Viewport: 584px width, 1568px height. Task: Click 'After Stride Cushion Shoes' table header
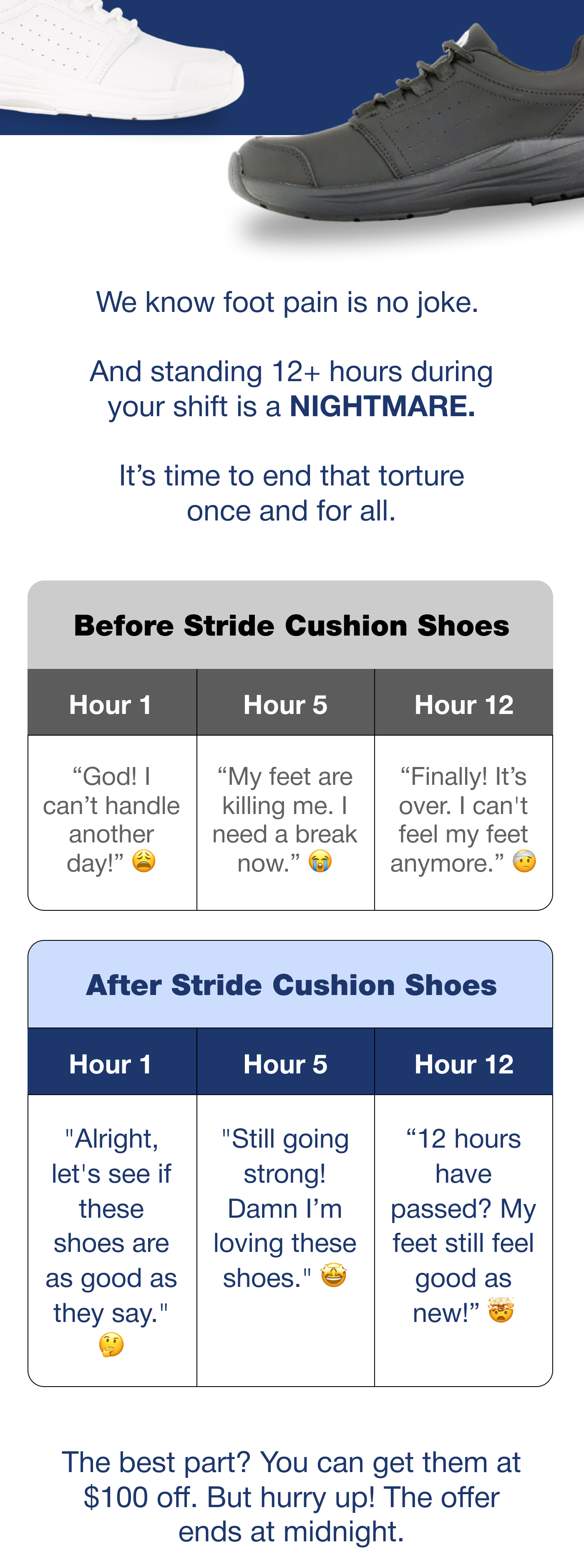[x=290, y=985]
